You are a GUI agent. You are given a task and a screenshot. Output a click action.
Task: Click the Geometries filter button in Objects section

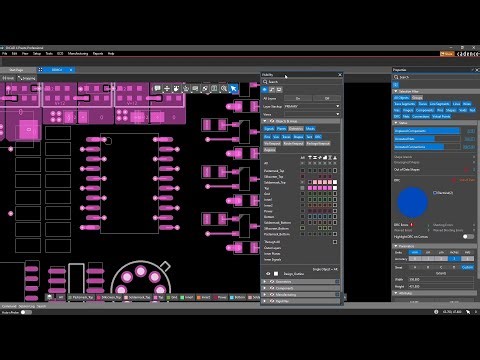click(296, 129)
